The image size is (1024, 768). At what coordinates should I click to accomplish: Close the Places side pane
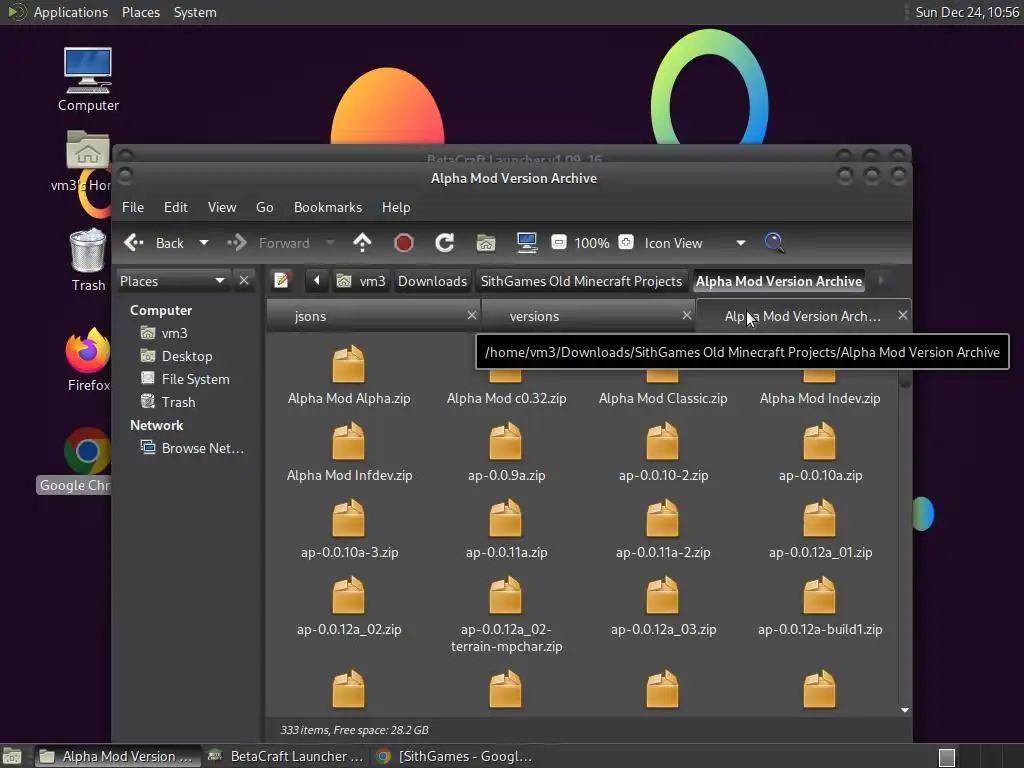point(244,281)
